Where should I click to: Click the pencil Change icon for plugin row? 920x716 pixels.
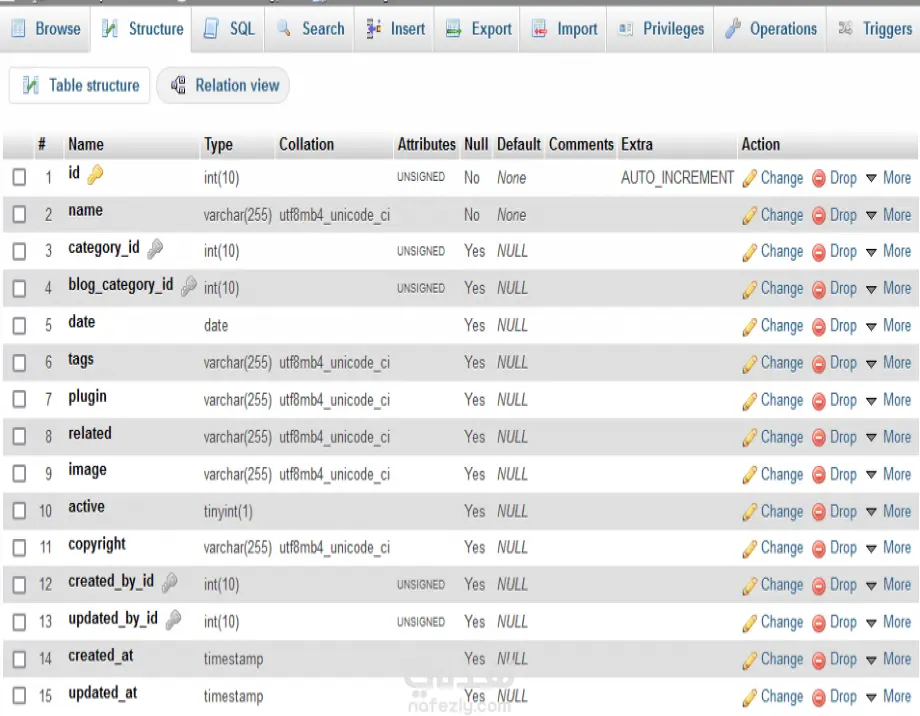[x=749, y=400]
